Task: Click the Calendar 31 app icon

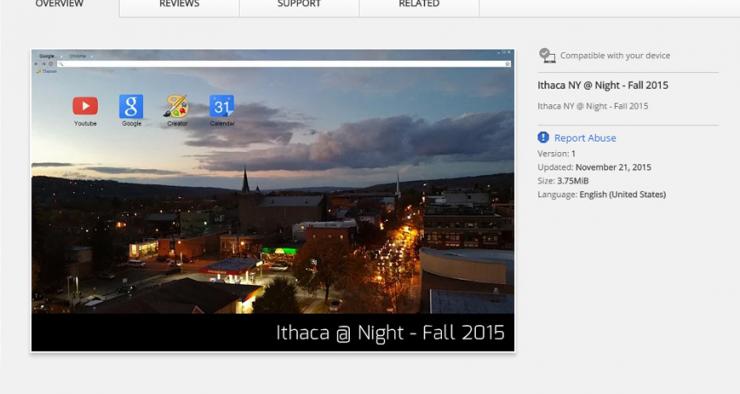Action: (222, 107)
